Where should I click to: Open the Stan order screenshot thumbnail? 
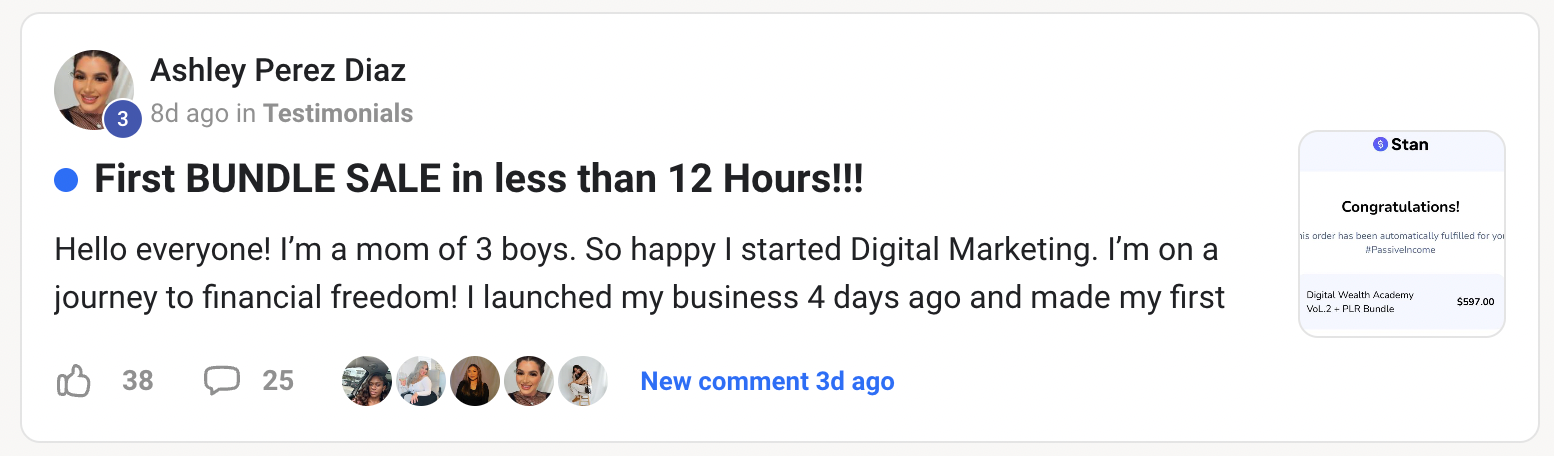tap(1401, 234)
